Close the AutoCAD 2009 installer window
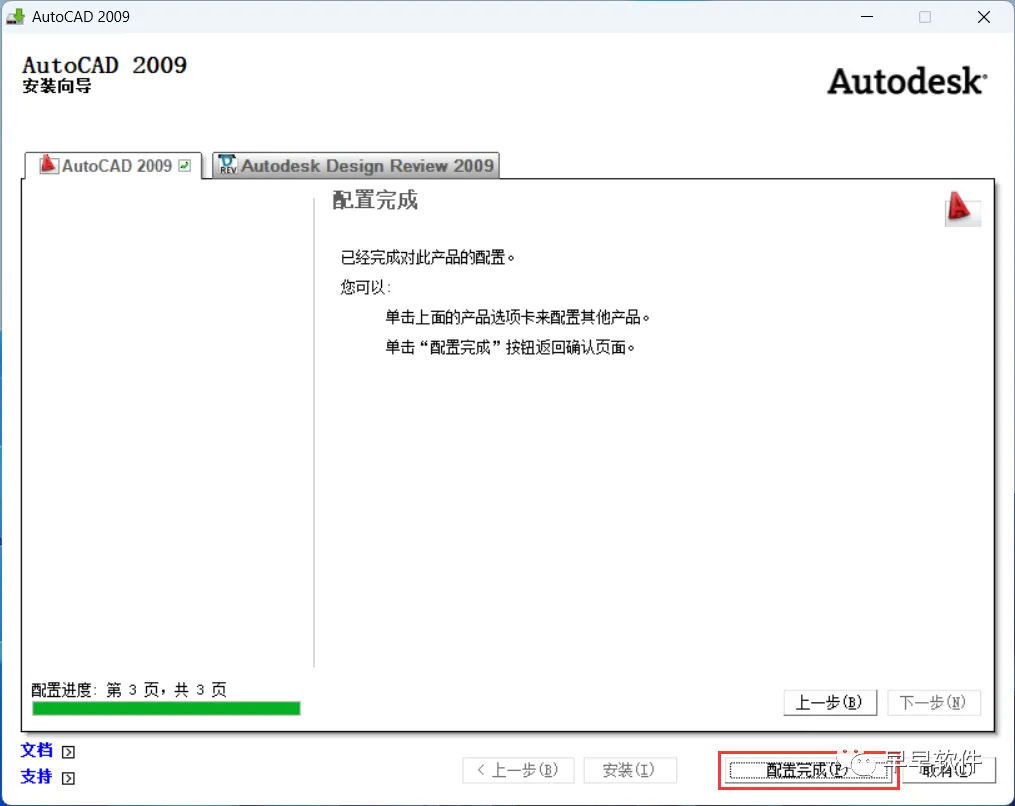 pos(984,17)
